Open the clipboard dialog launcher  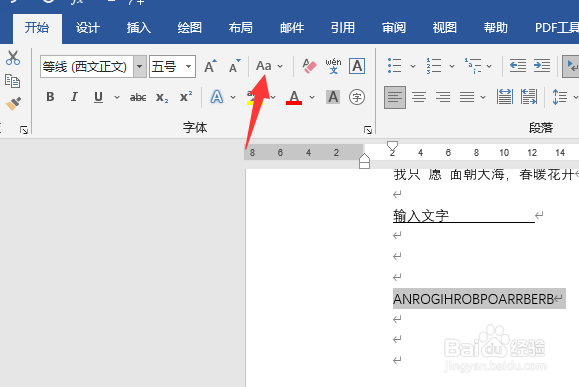24,130
